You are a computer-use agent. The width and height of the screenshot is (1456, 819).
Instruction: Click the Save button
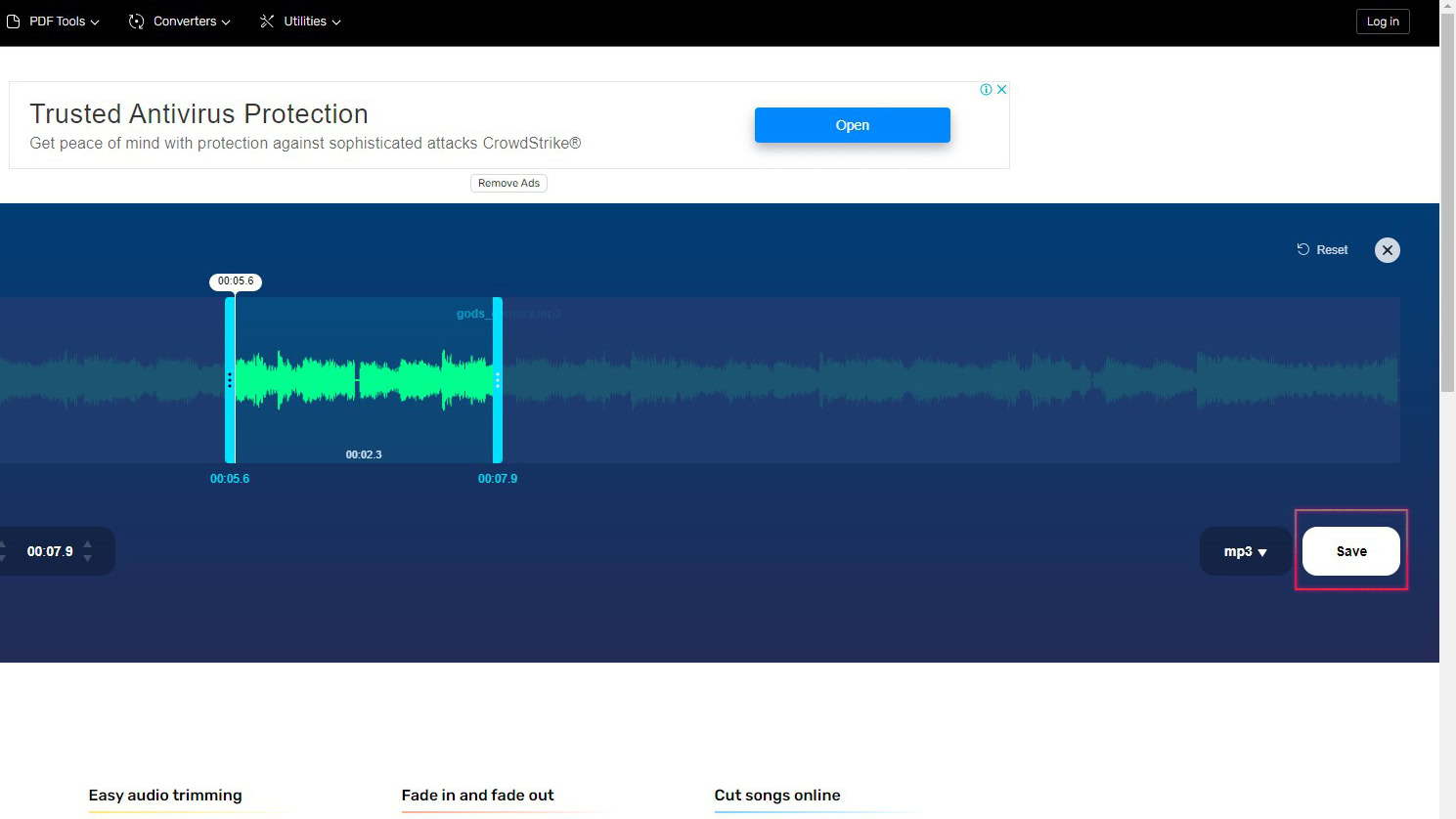tap(1350, 551)
